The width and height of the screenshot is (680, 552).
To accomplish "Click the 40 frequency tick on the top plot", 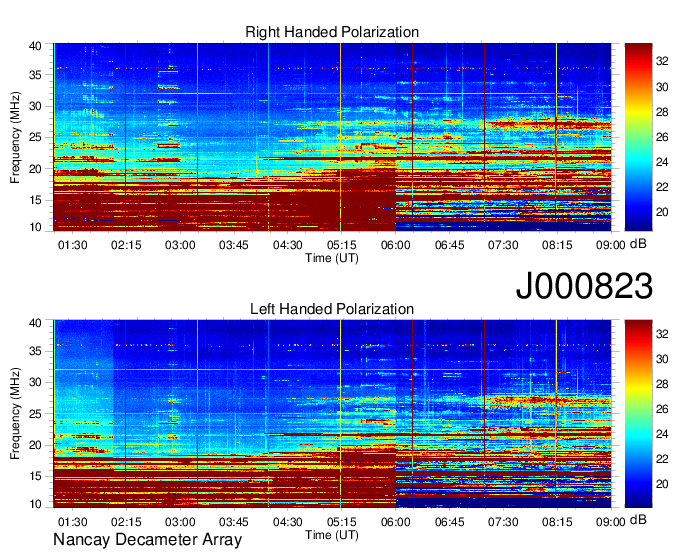I will [x=35, y=46].
